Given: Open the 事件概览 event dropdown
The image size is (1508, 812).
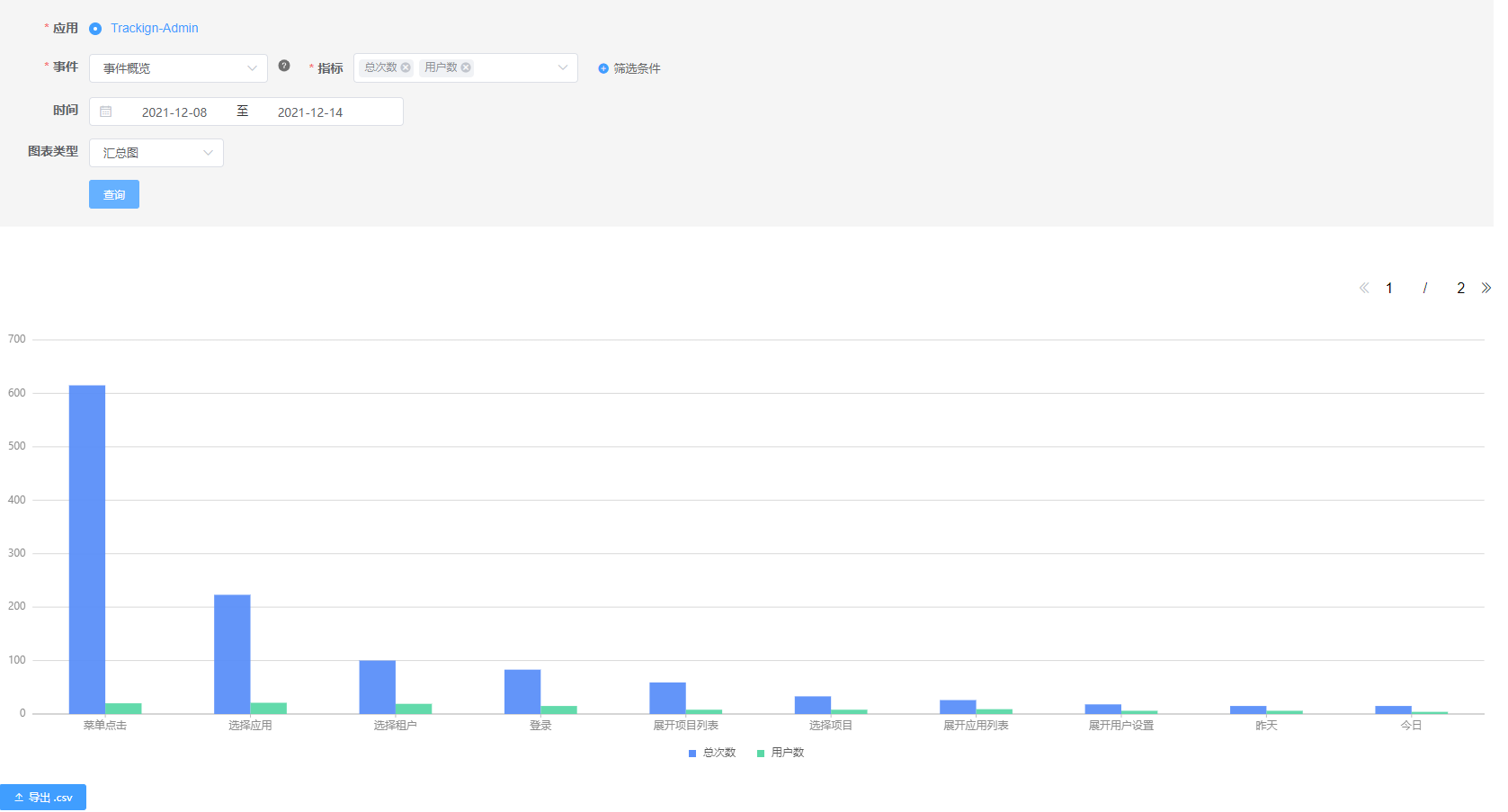Looking at the screenshot, I should (x=178, y=68).
